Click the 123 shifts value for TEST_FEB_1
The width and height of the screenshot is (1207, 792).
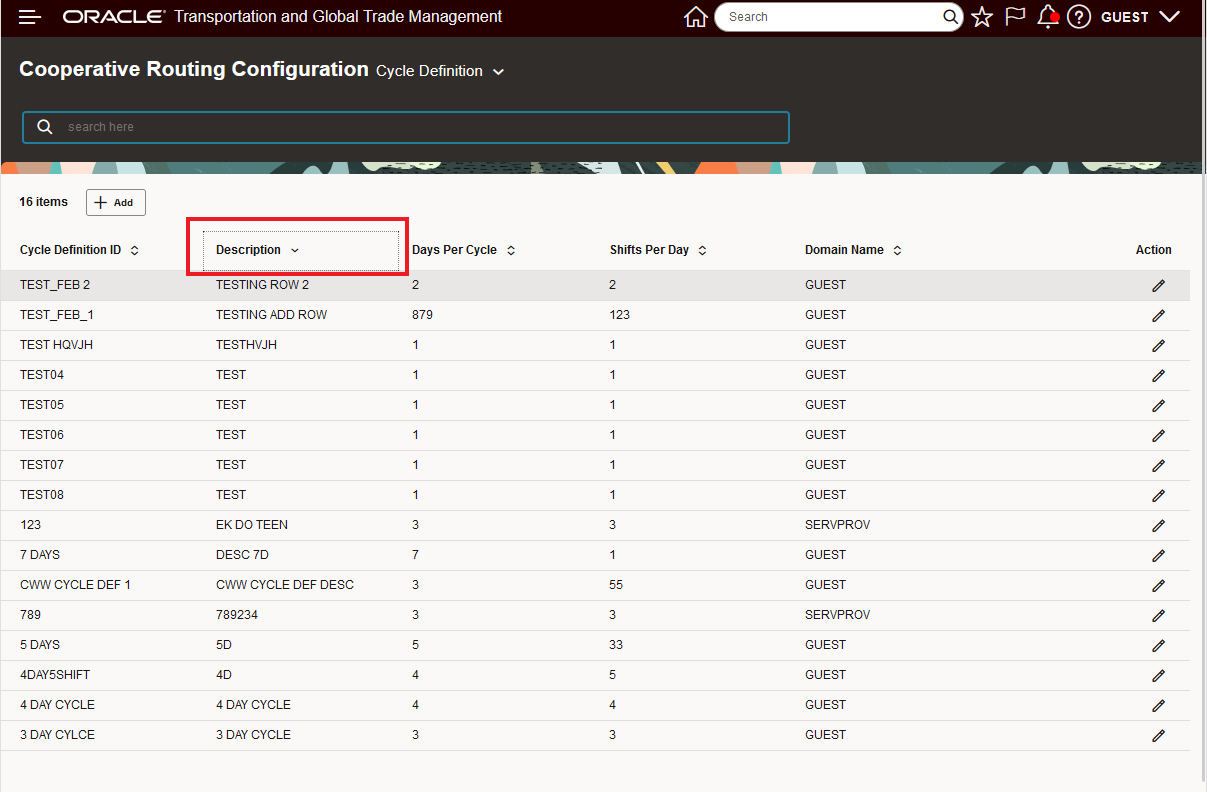tap(620, 315)
